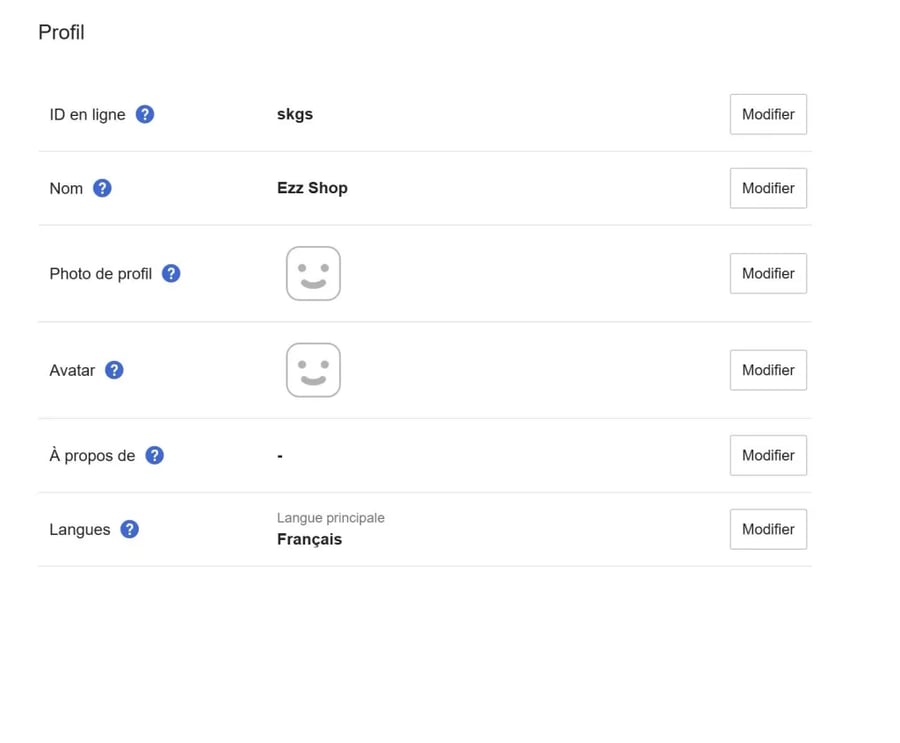
Task: Click the Français primary language value
Action: 309,539
